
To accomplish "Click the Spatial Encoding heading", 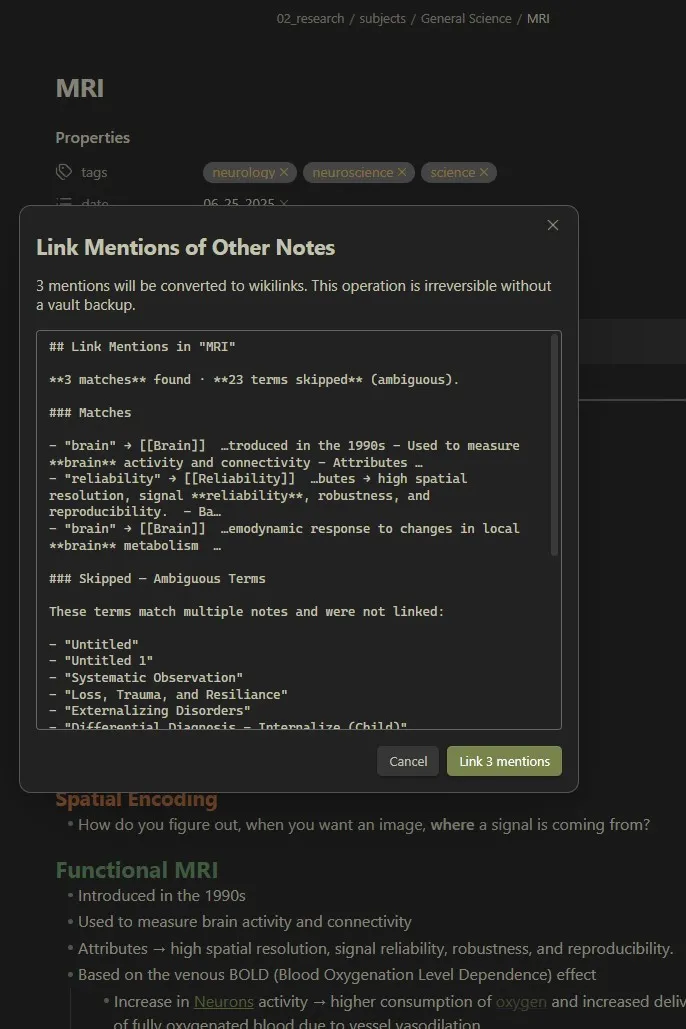I will pos(137,799).
